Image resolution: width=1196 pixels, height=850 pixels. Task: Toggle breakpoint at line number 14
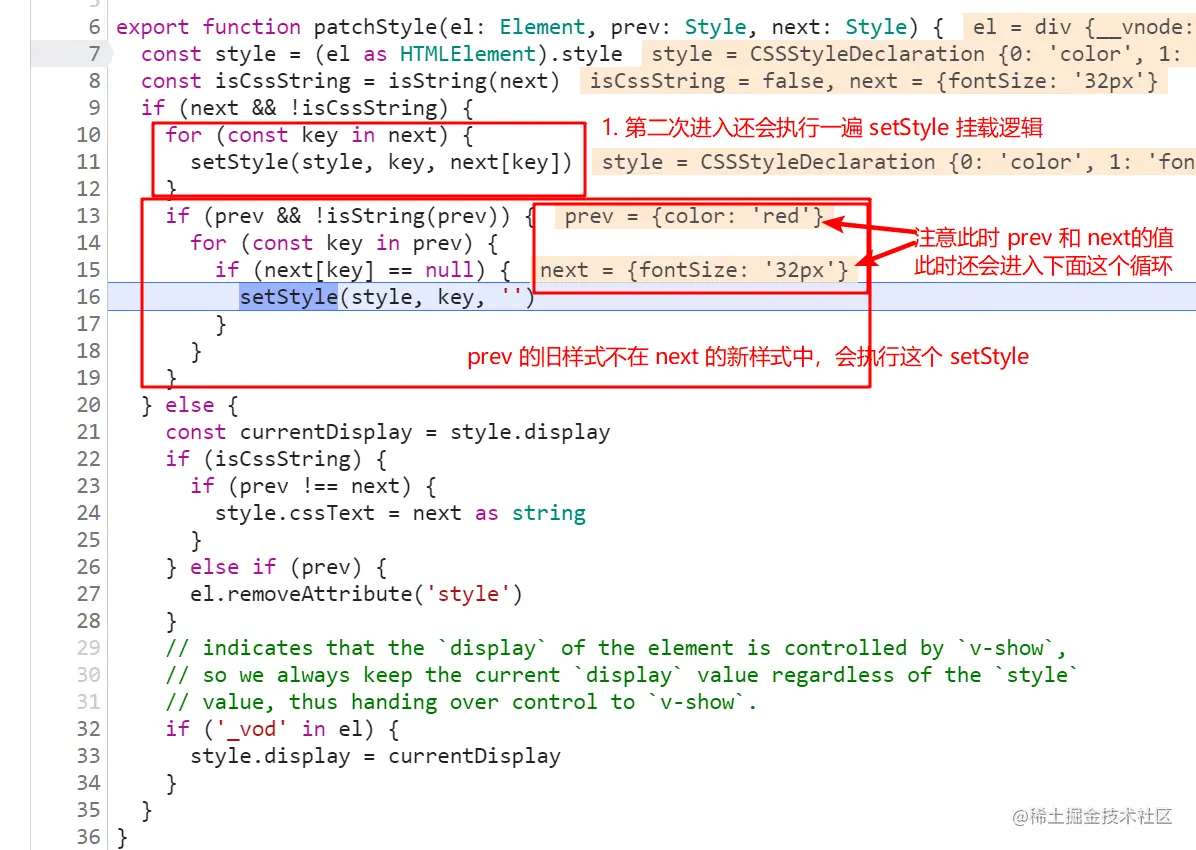(88, 243)
